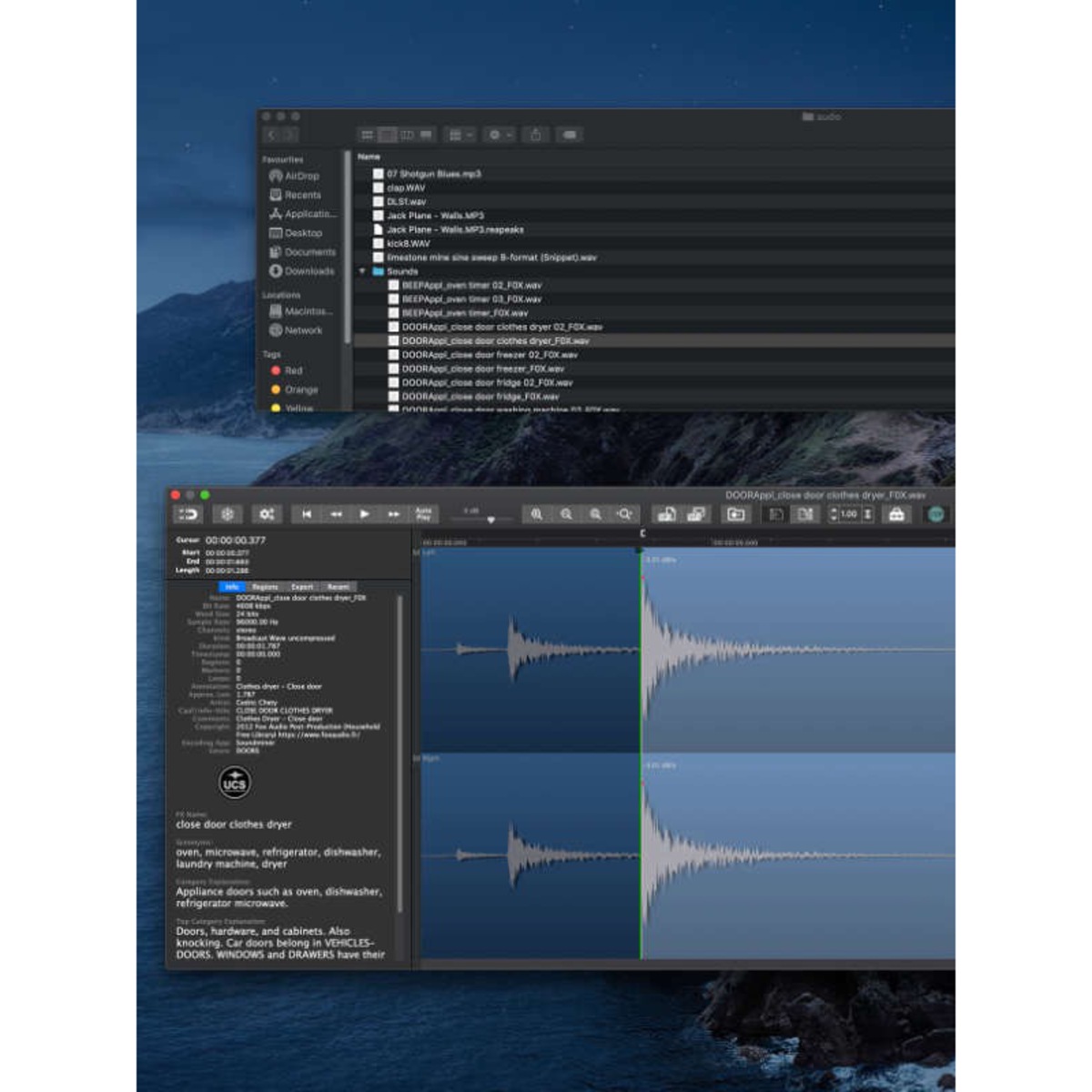Switch Finder to icon view

(368, 135)
